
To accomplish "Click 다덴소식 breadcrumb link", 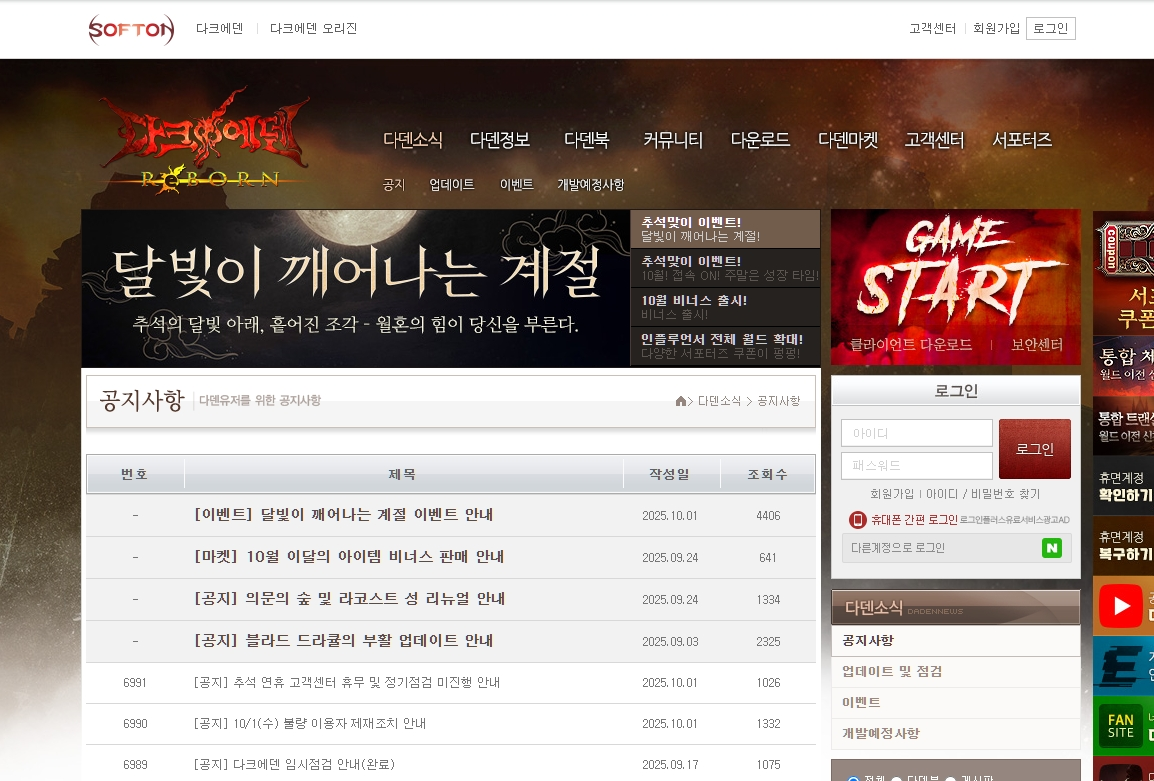I will pyautogui.click(x=719, y=401).
